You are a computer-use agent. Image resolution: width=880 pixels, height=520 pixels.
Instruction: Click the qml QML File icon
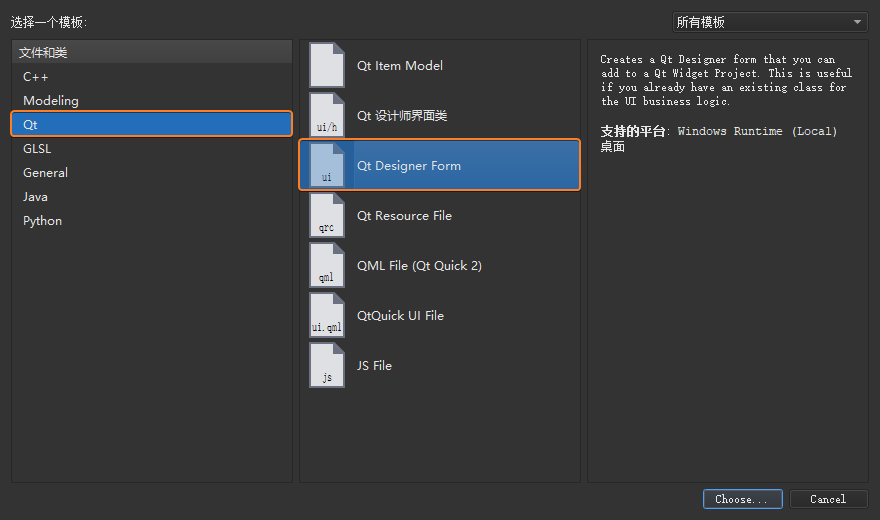click(x=327, y=265)
